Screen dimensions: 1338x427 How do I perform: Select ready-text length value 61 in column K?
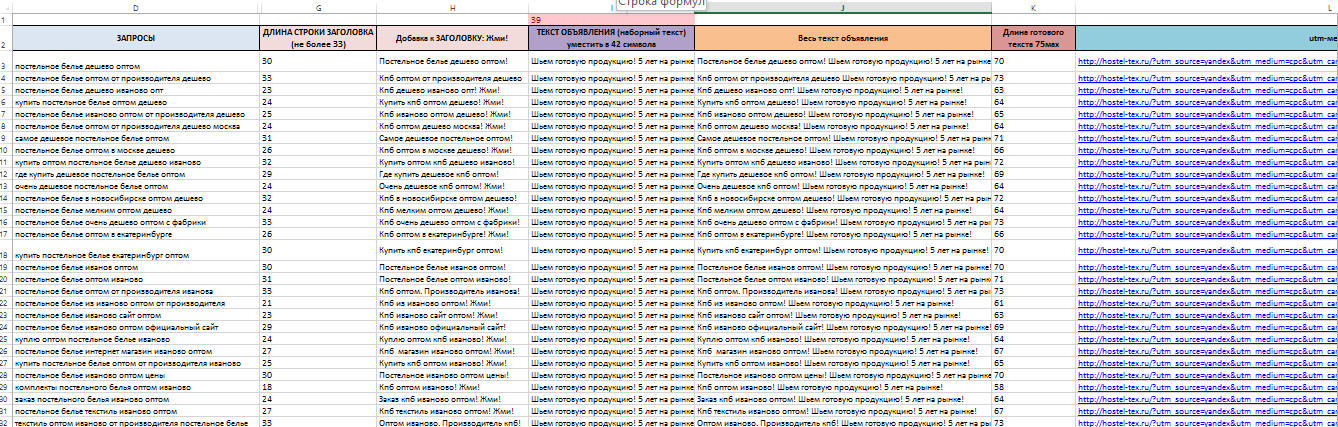(1033, 302)
